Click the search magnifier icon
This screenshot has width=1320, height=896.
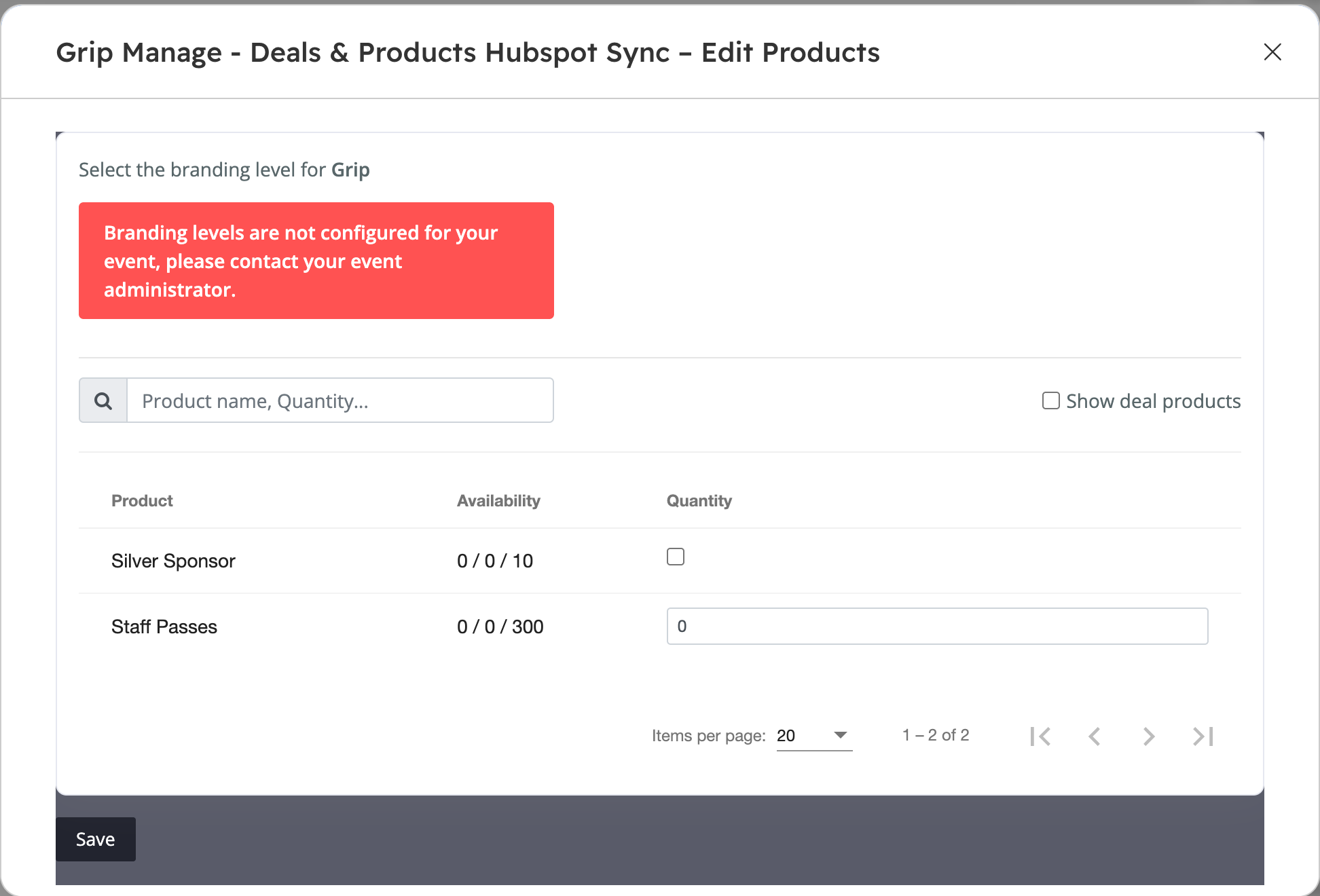coord(103,400)
